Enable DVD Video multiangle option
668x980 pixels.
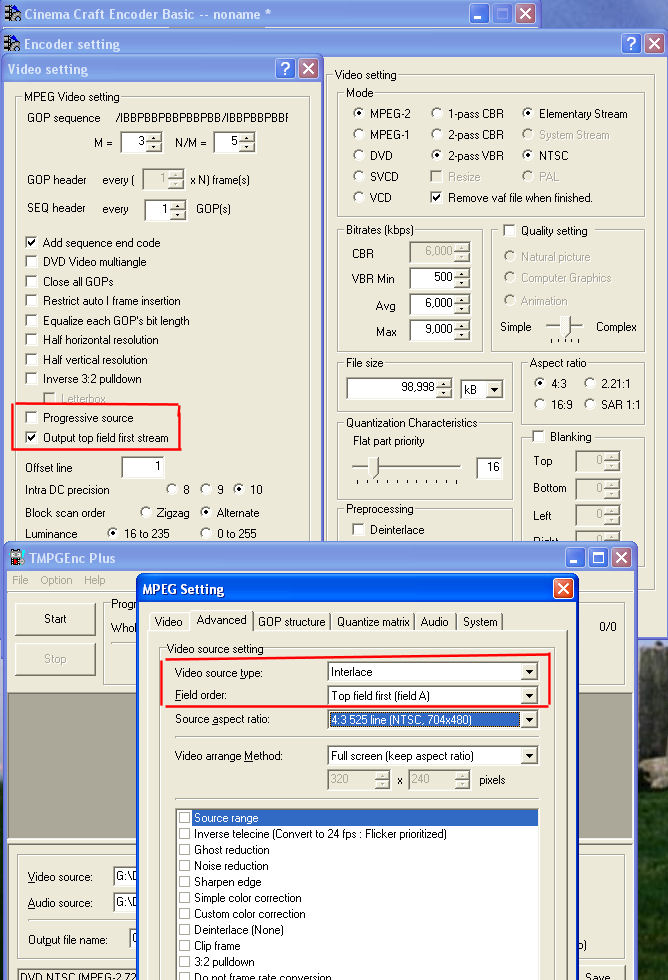pyautogui.click(x=31, y=261)
